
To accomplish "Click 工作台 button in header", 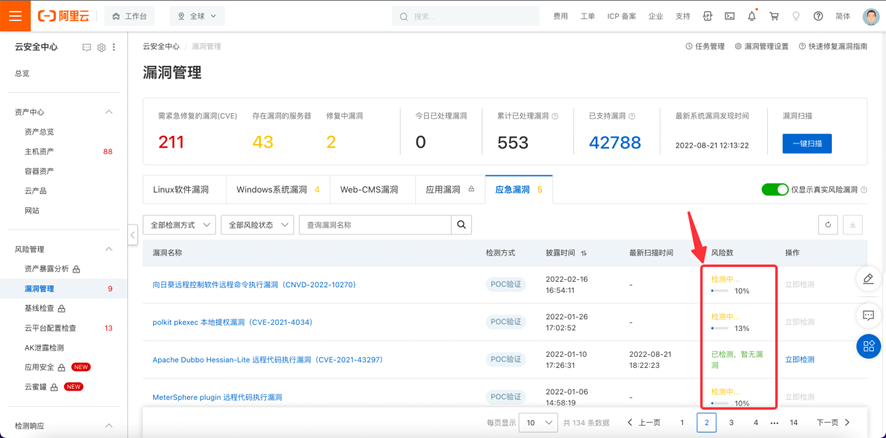I will pyautogui.click(x=130, y=16).
